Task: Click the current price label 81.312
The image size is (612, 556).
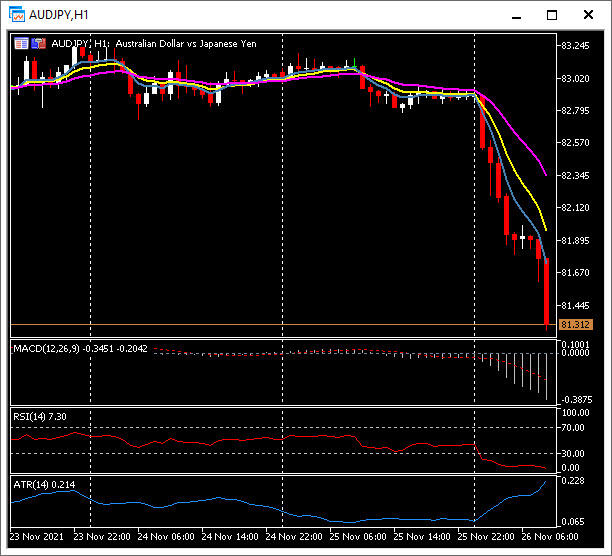Action: click(576, 324)
